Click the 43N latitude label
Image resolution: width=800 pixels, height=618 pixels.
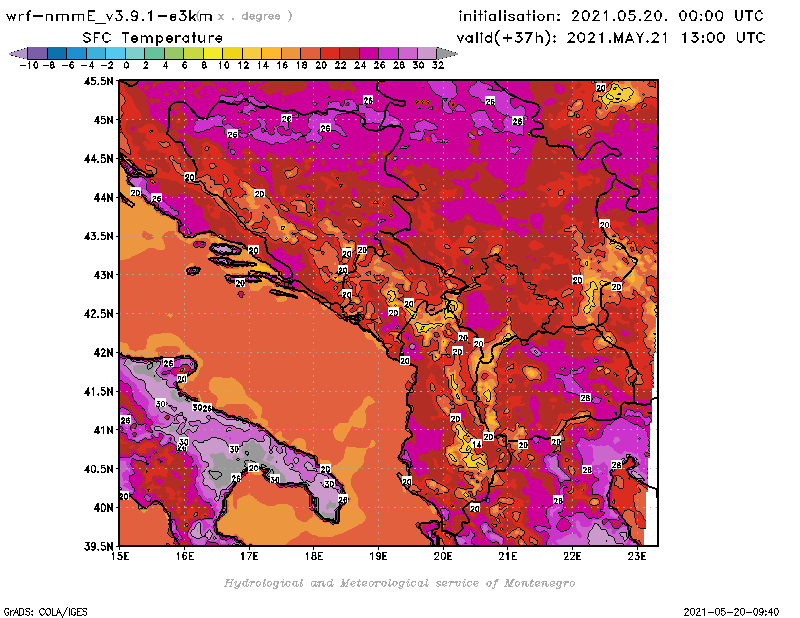[103, 275]
